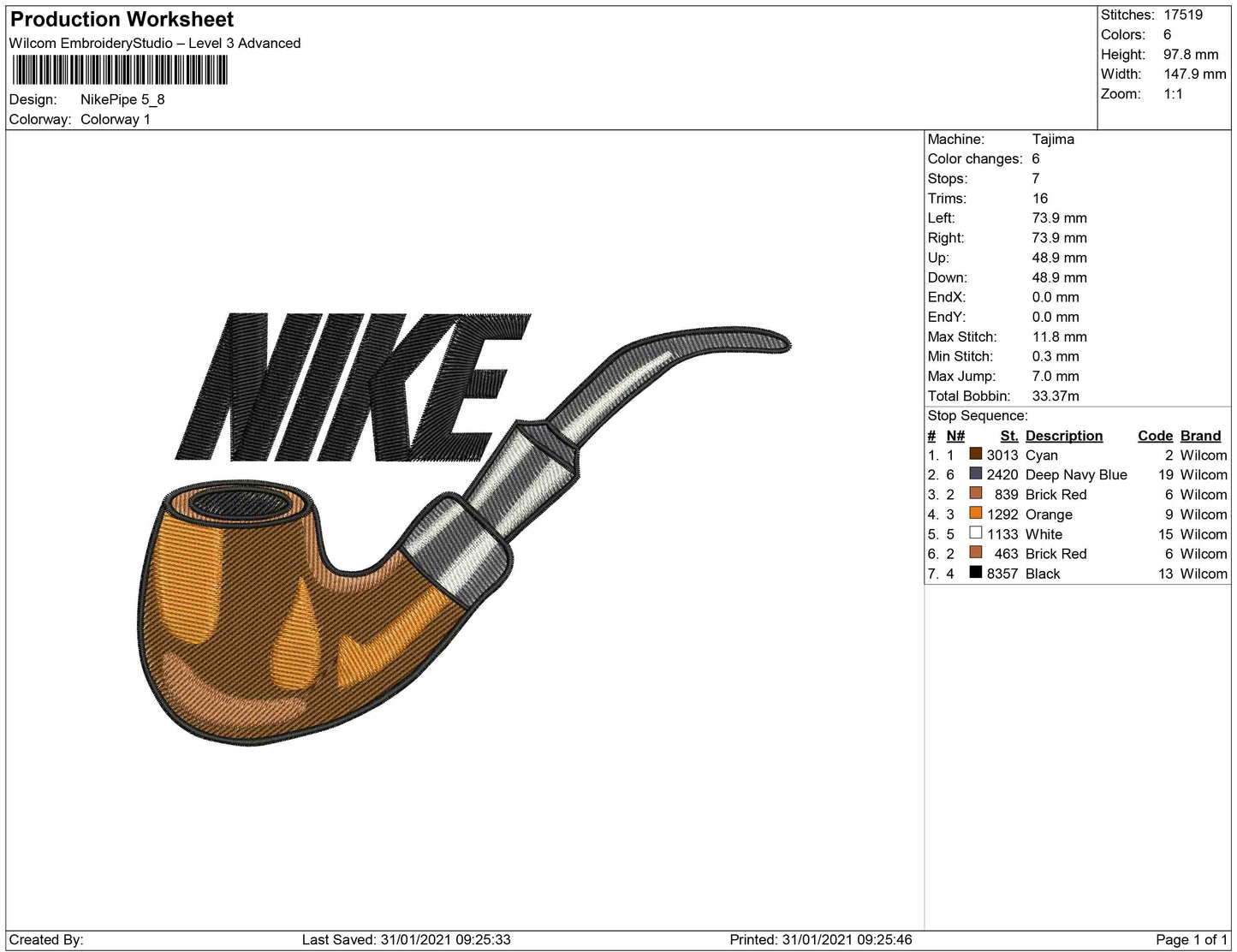Click the 'Right:' label
This screenshot has width=1237, height=952.
[x=946, y=237]
